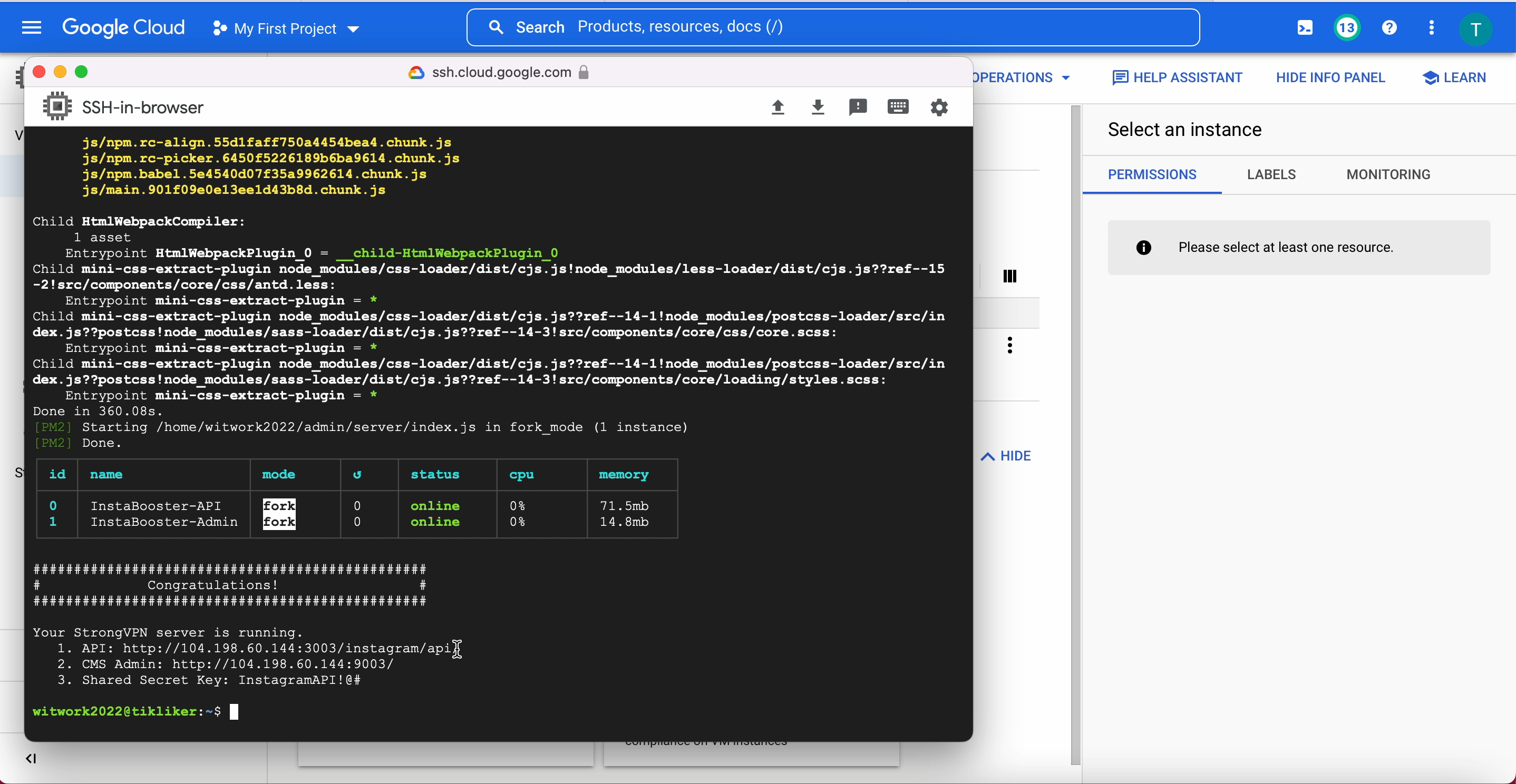This screenshot has height=784, width=1516.
Task: Open the column display options icon
Action: pos(1009,276)
